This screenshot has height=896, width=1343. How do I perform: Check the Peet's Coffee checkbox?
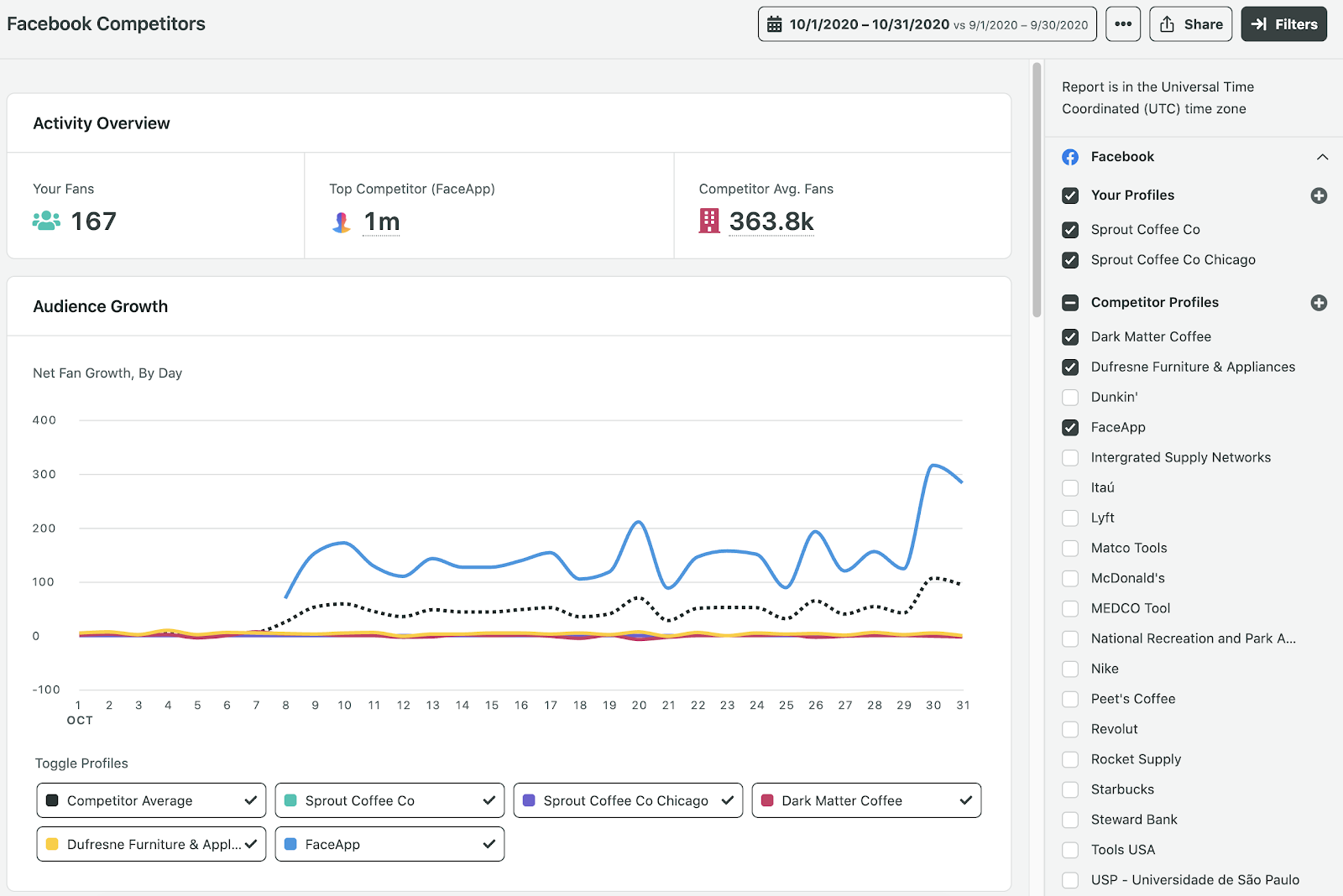[1070, 700]
